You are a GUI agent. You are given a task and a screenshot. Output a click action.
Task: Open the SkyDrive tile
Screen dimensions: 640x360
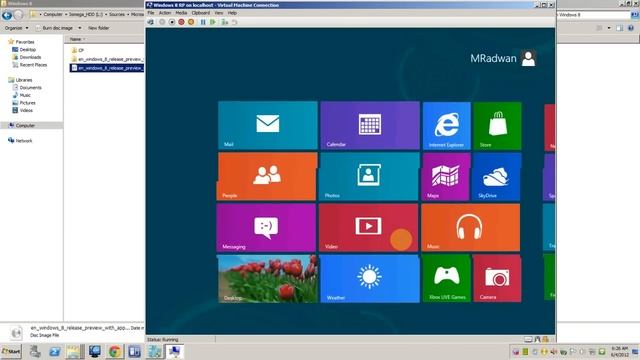coord(497,177)
